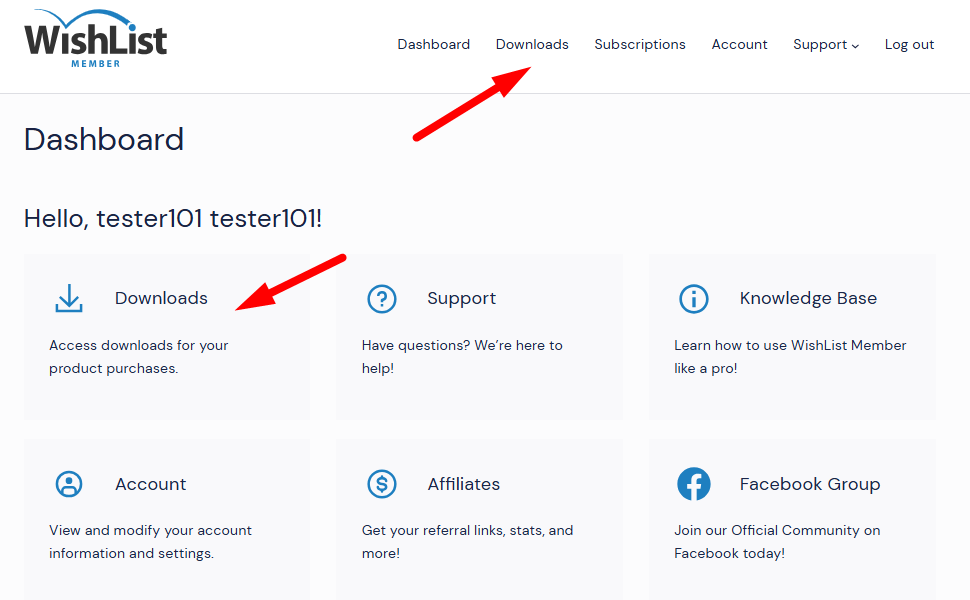Click the download arrow icon on Downloads card
This screenshot has width=970, height=600.
[69, 298]
